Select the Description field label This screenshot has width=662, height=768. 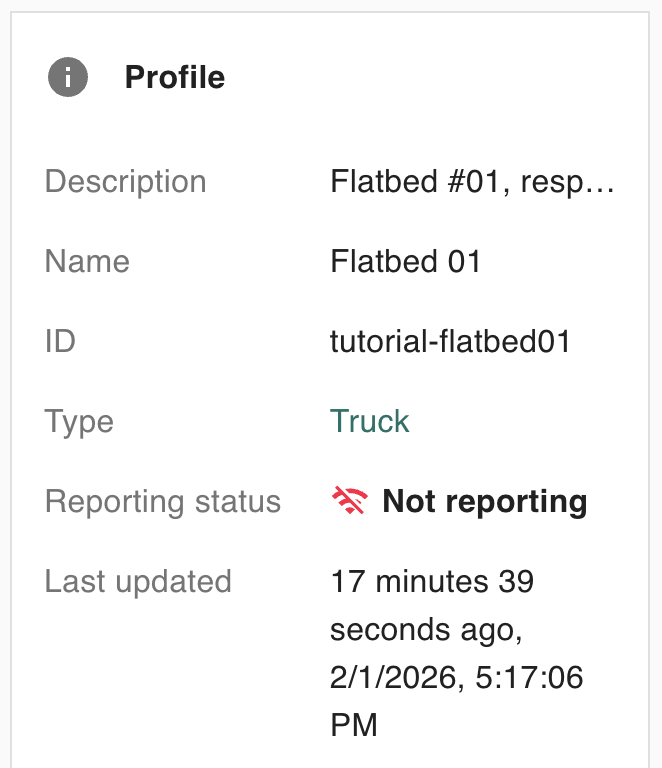tap(125, 182)
